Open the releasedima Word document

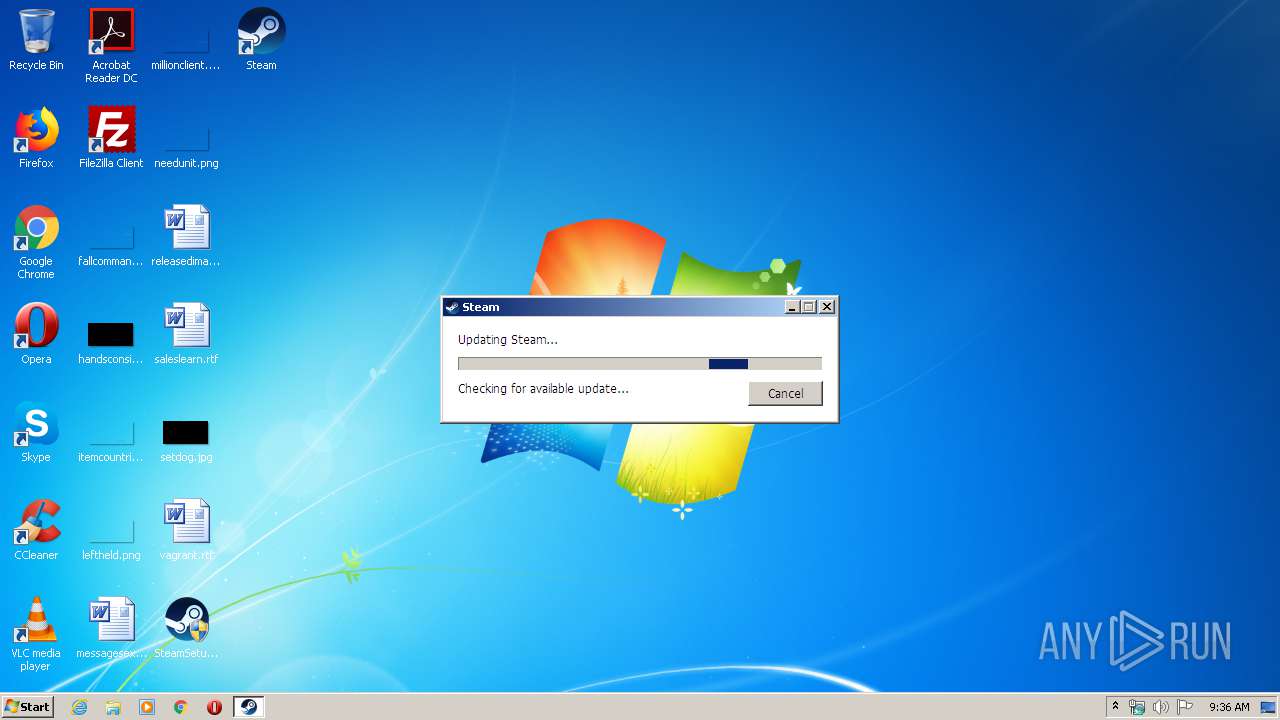pos(186,236)
